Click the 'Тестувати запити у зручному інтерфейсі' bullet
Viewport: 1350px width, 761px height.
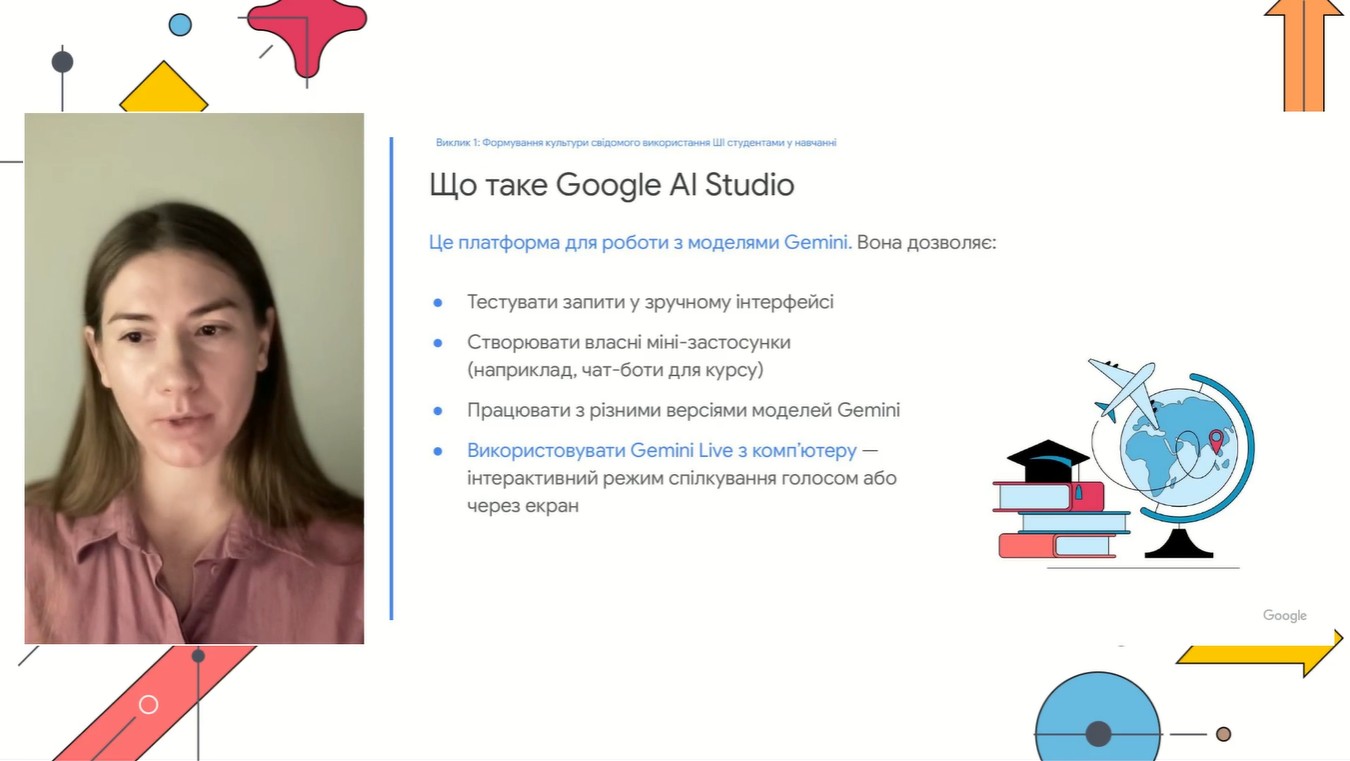pos(650,302)
